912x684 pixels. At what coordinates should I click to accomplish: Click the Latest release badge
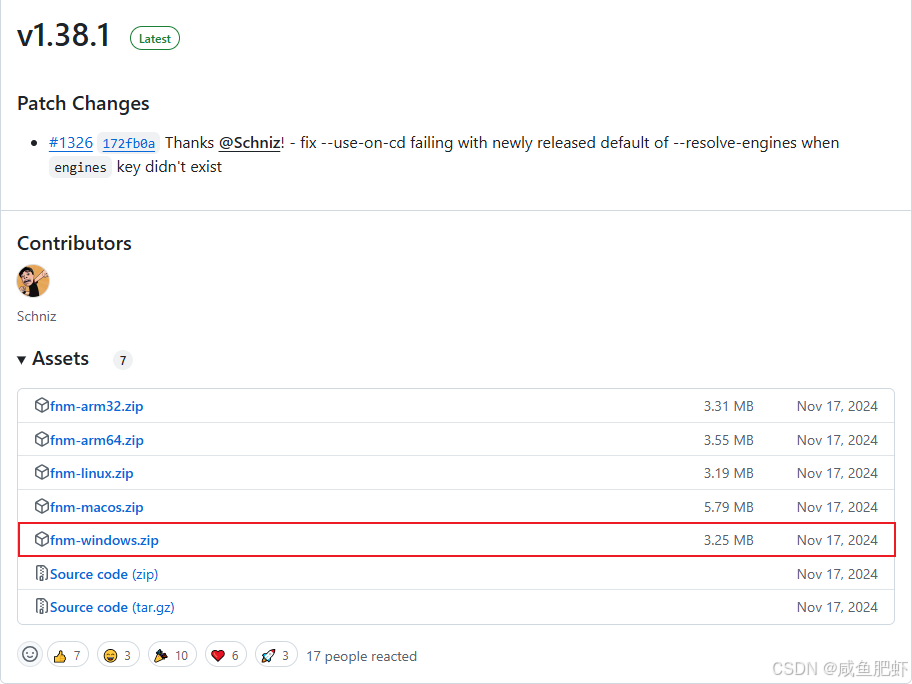154,38
